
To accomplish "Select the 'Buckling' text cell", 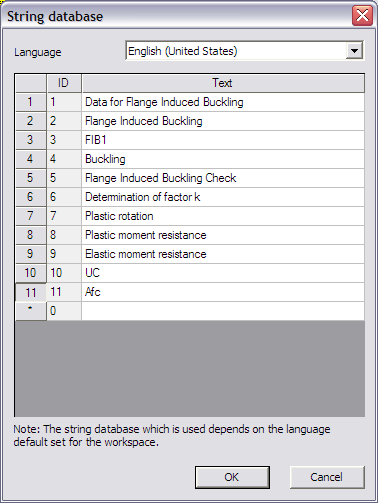I will 223,159.
